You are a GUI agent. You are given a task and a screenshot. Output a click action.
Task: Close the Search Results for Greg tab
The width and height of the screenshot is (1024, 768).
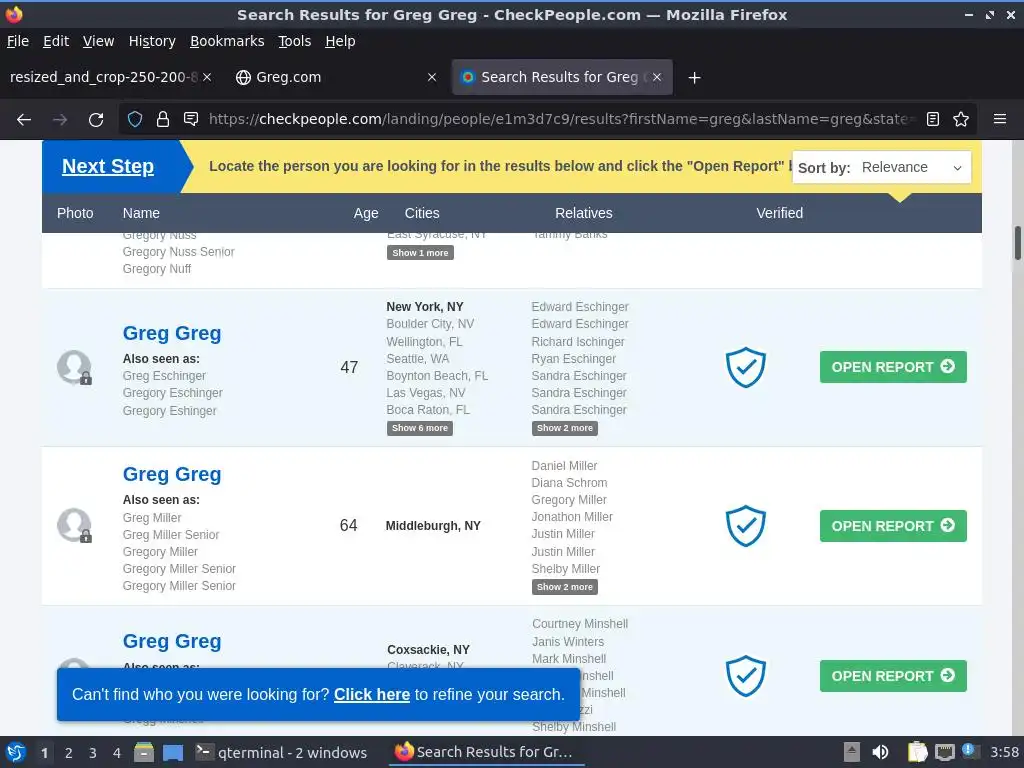[657, 77]
